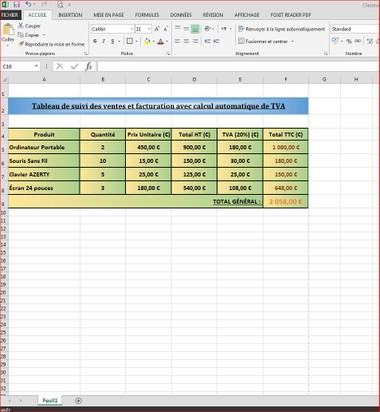Click the Coller paste icon
The width and height of the screenshot is (380, 412).
[8, 35]
